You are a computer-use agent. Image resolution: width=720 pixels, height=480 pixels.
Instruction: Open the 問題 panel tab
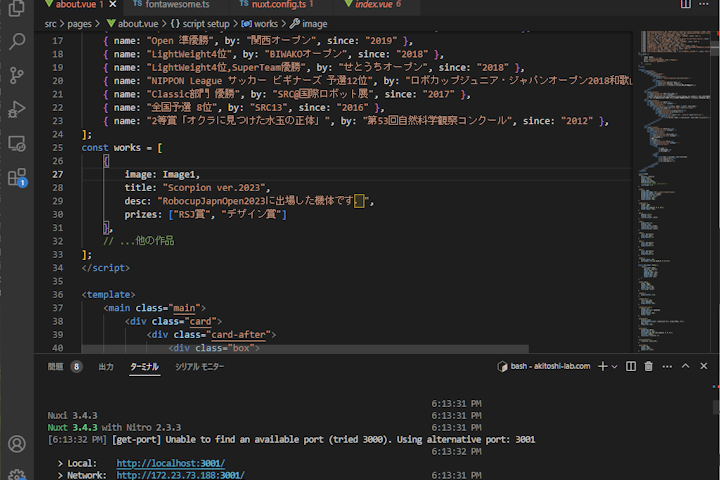(56, 367)
